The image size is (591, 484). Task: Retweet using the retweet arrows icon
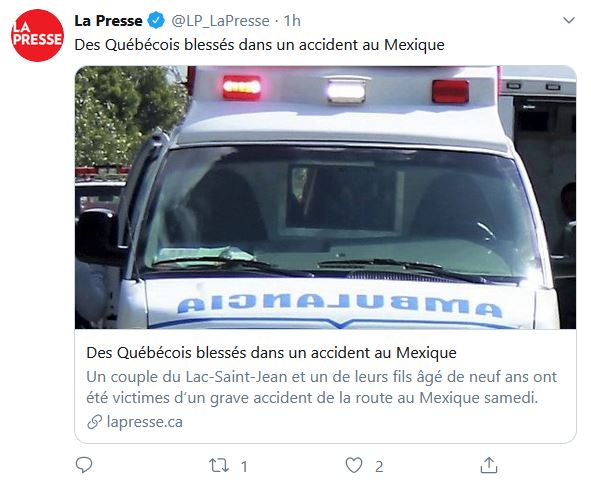pyautogui.click(x=219, y=466)
